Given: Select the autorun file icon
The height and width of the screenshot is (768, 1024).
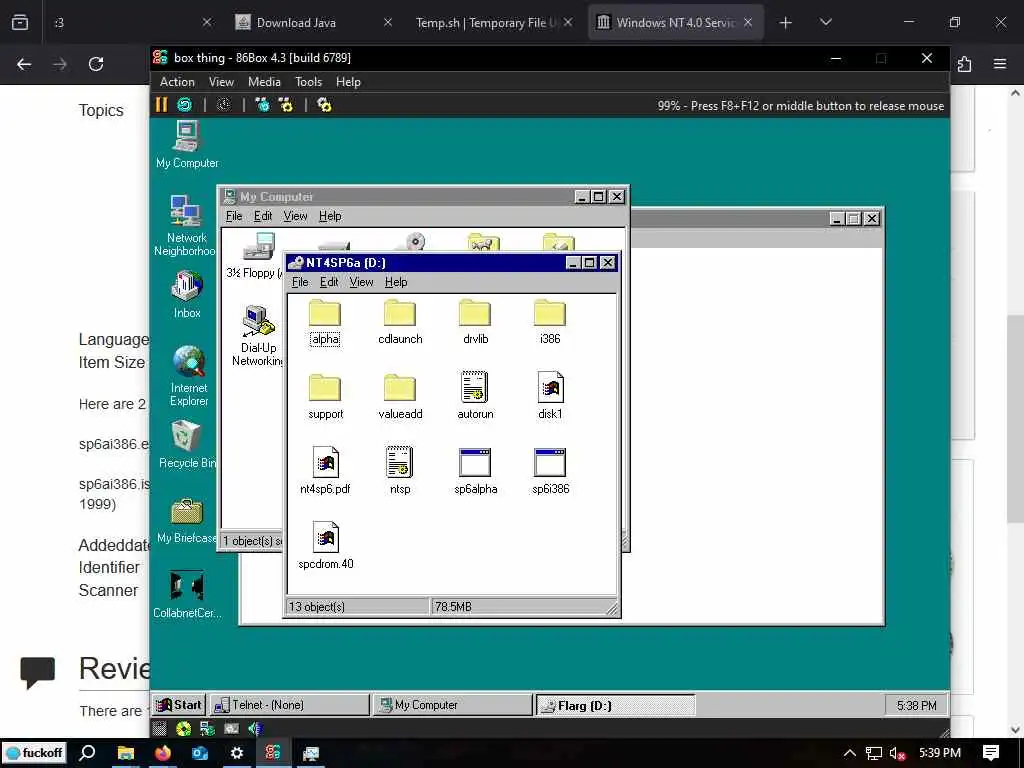Looking at the screenshot, I should (475, 396).
